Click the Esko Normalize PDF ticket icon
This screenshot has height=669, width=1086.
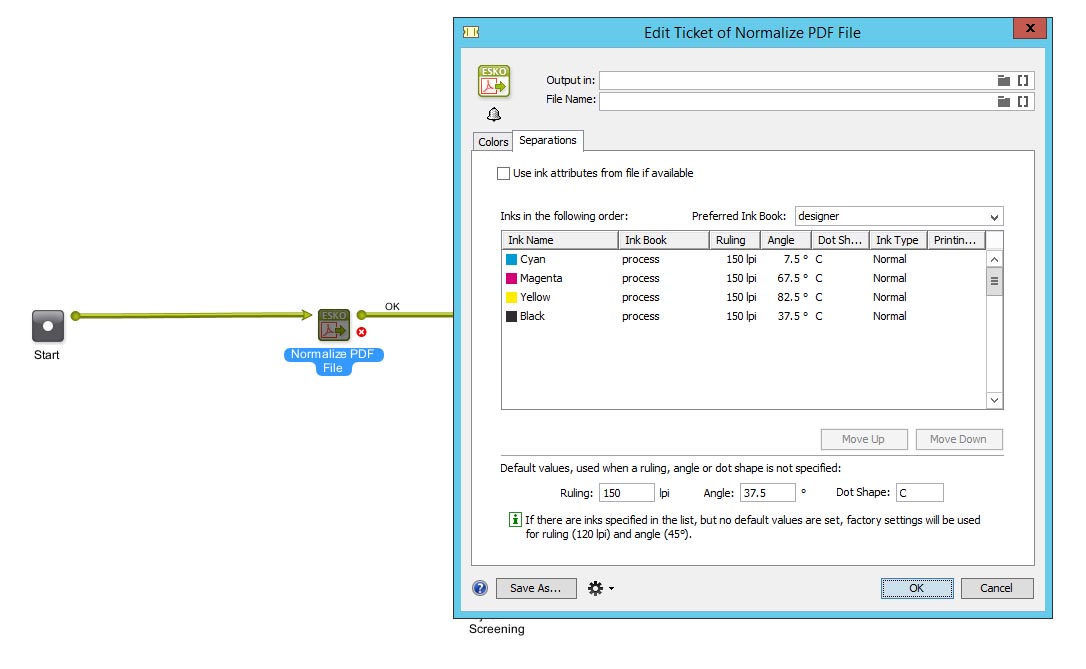click(494, 81)
